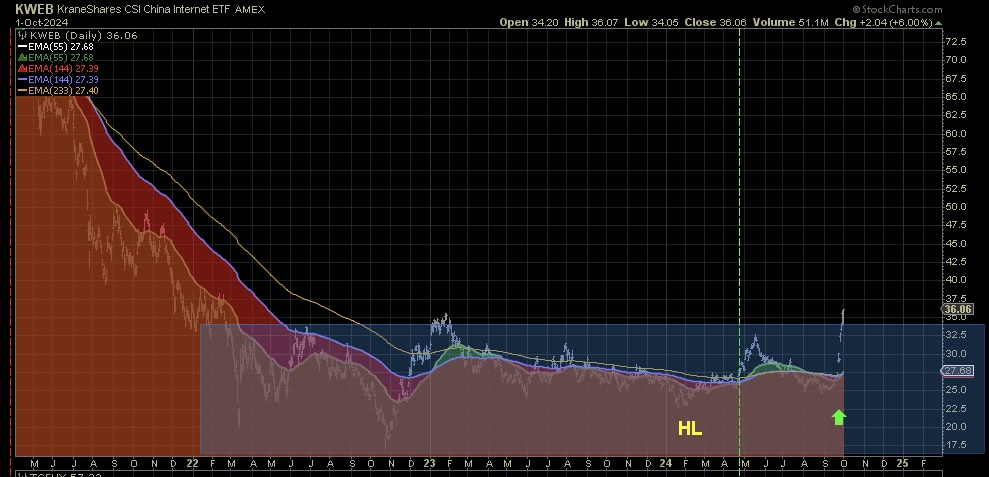989x477 pixels.
Task: Click the 17.5 price axis label
Action: coord(956,445)
